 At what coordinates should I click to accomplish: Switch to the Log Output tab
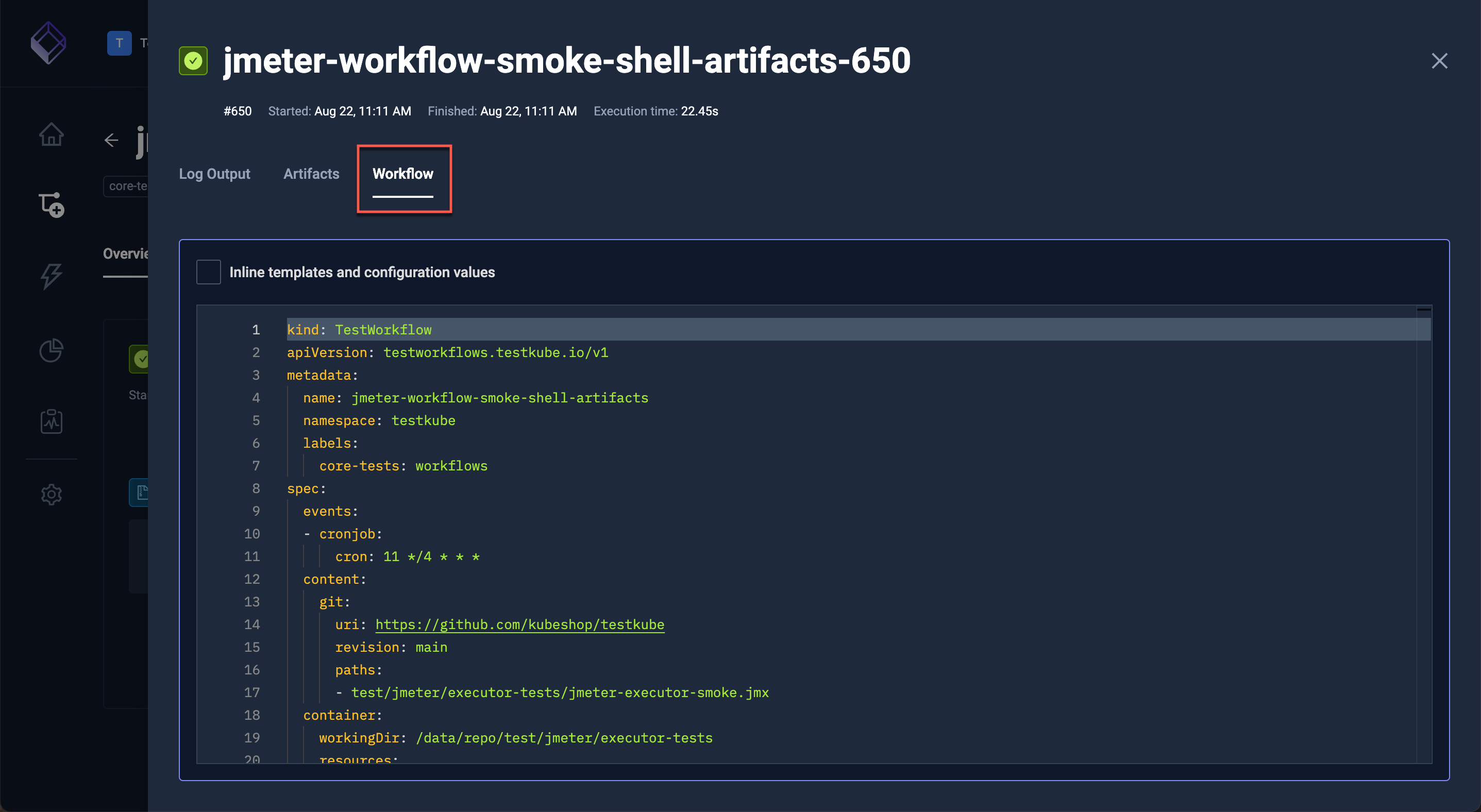[x=214, y=174]
